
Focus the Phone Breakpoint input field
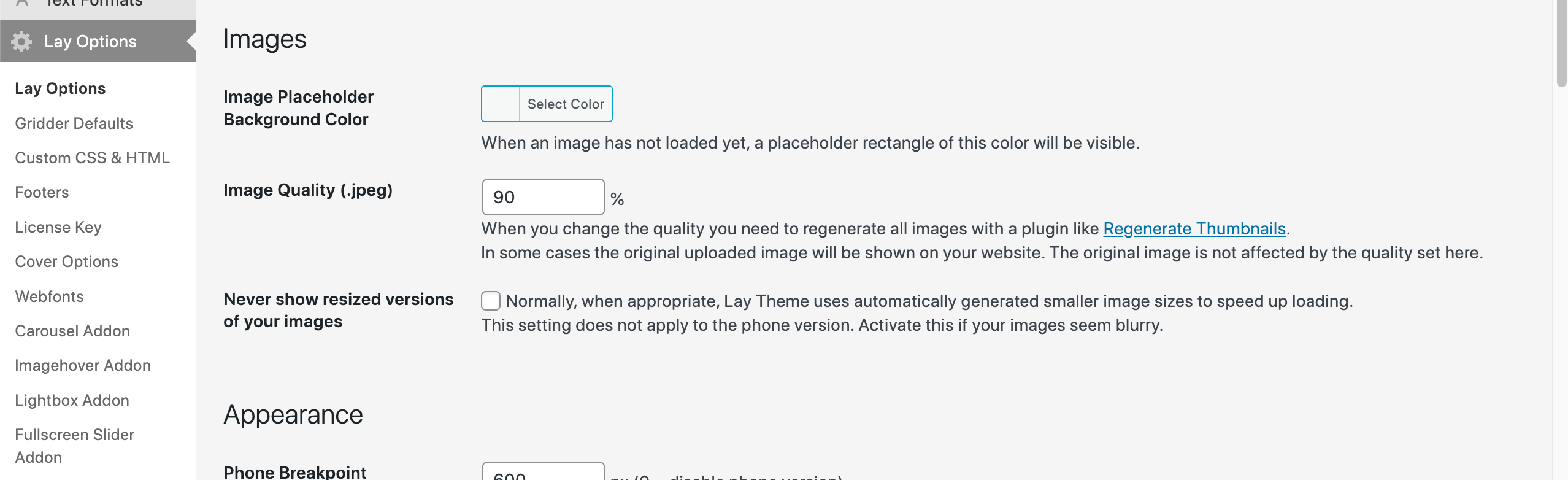point(543,471)
